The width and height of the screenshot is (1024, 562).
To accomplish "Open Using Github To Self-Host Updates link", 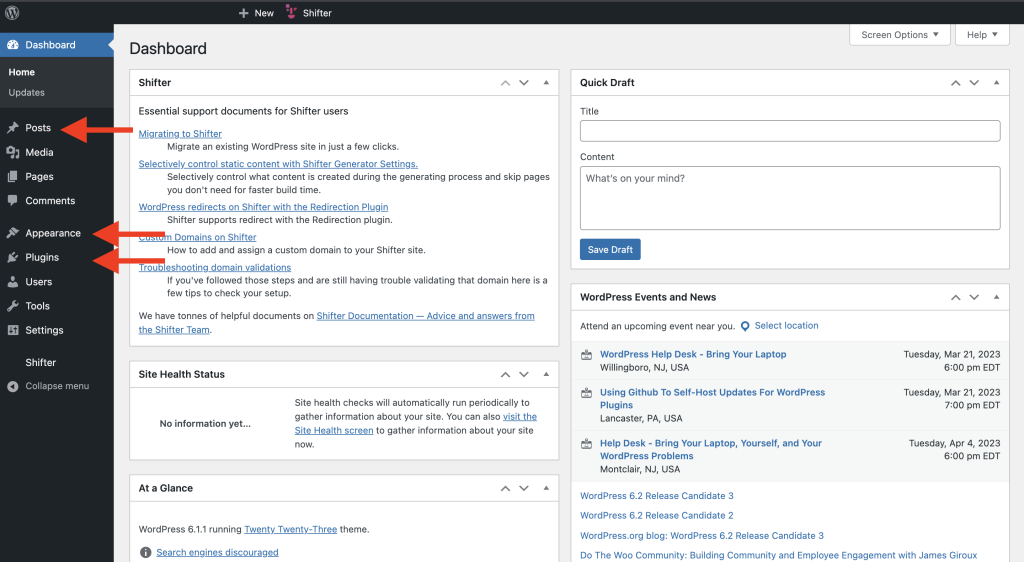I will tap(712, 399).
